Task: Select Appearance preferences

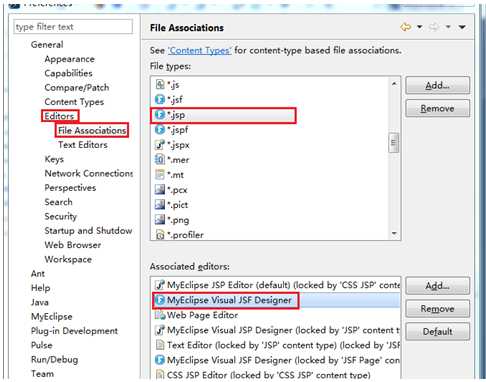Action: click(69, 59)
